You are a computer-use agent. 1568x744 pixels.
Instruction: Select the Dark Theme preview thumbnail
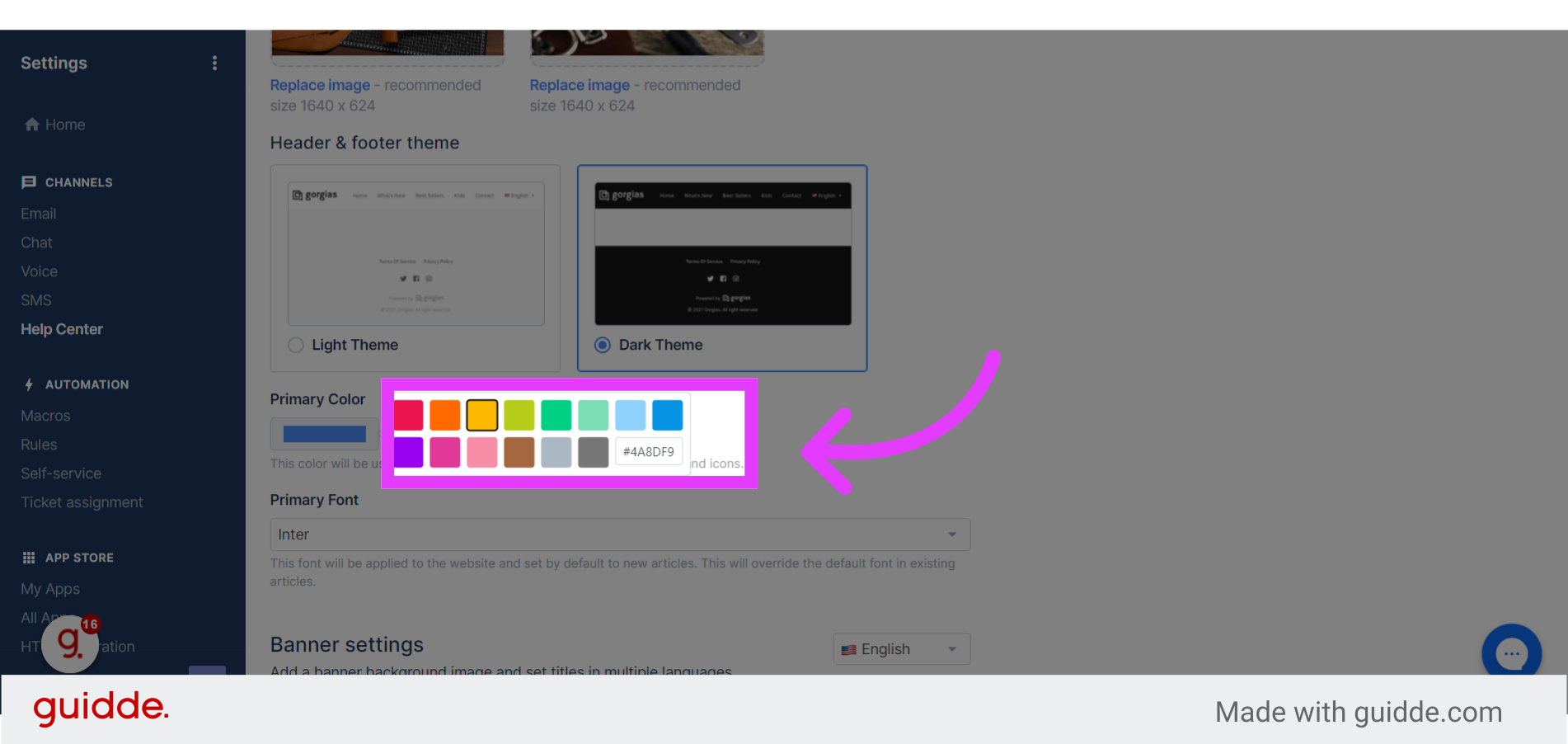click(x=723, y=254)
